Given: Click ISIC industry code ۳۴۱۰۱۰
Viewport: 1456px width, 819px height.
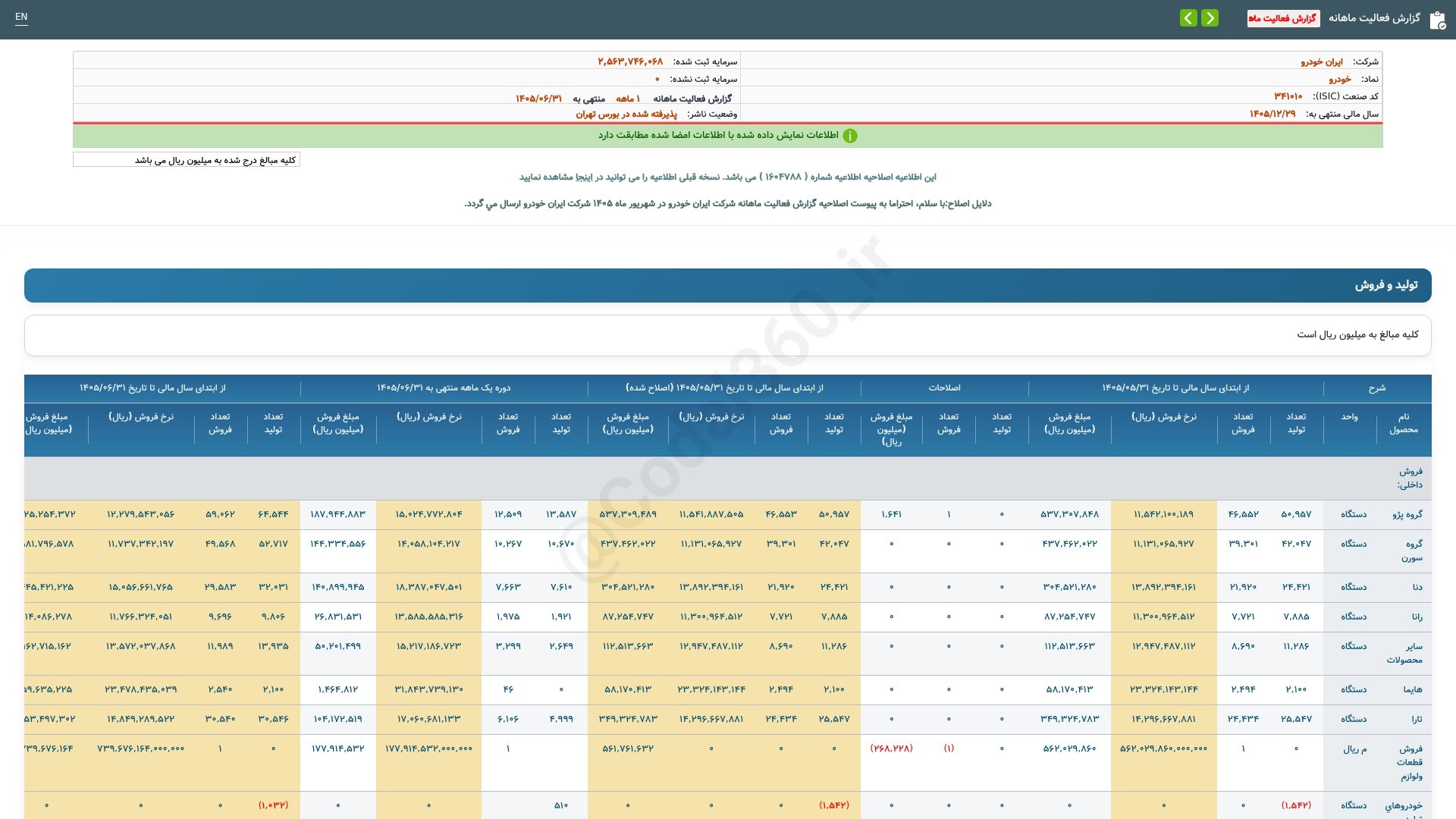Looking at the screenshot, I should coord(1288,96).
